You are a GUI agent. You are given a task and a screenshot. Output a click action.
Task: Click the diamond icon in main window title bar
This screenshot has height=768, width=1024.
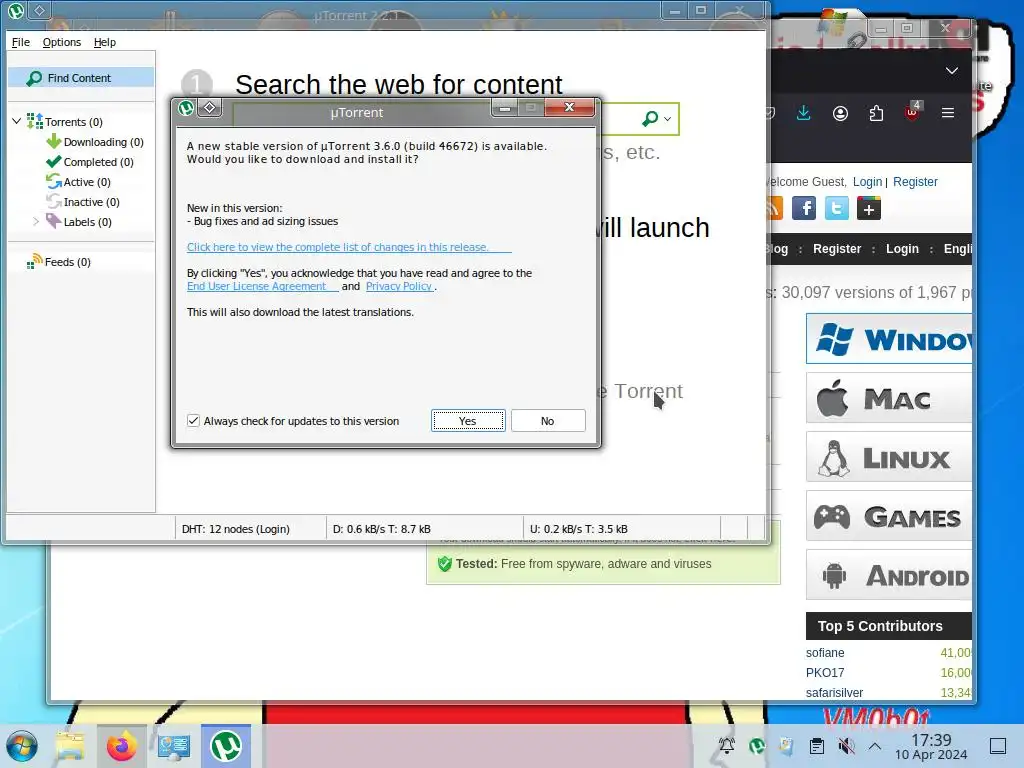(40, 10)
